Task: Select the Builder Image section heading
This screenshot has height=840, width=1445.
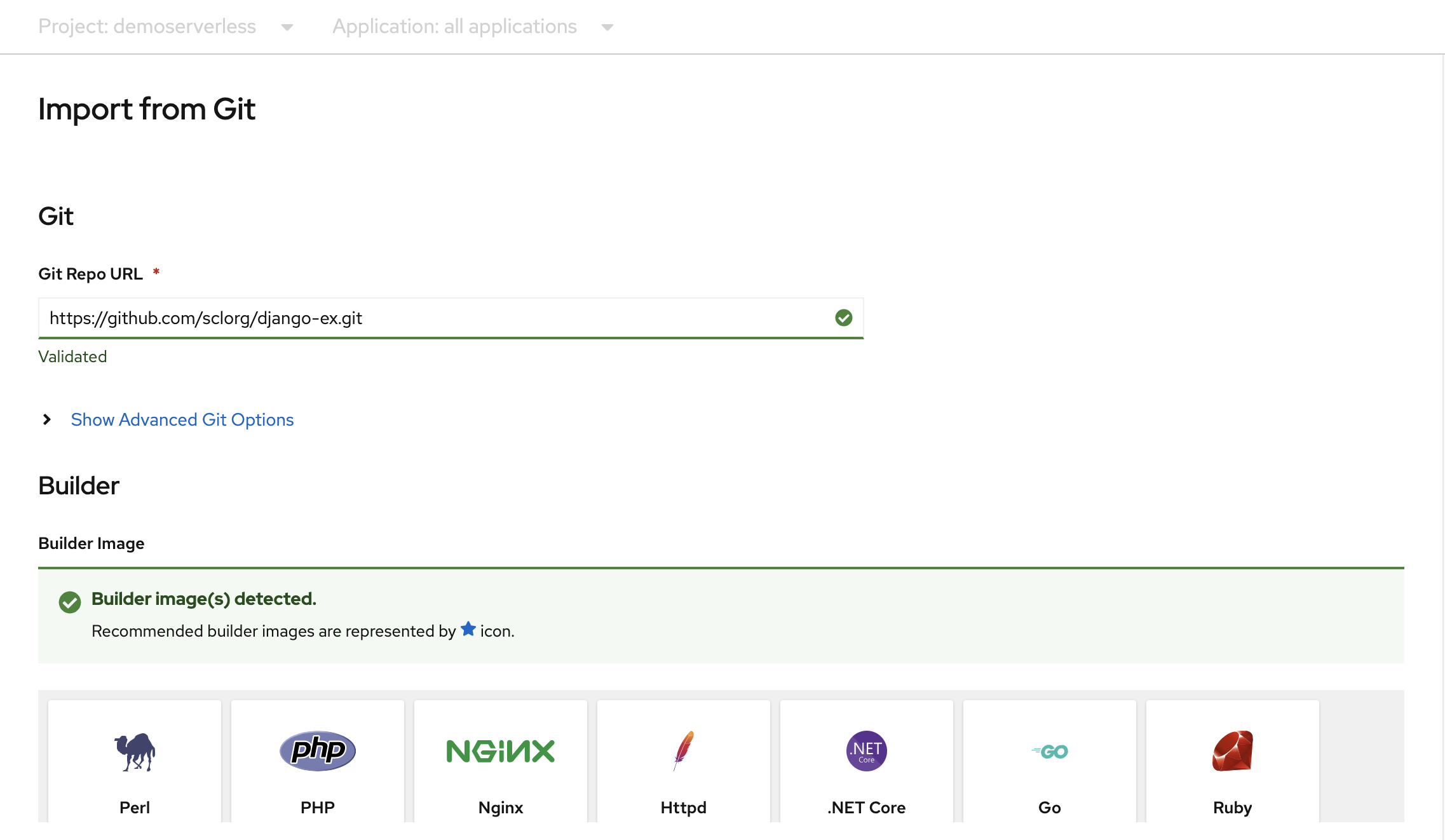Action: (91, 543)
